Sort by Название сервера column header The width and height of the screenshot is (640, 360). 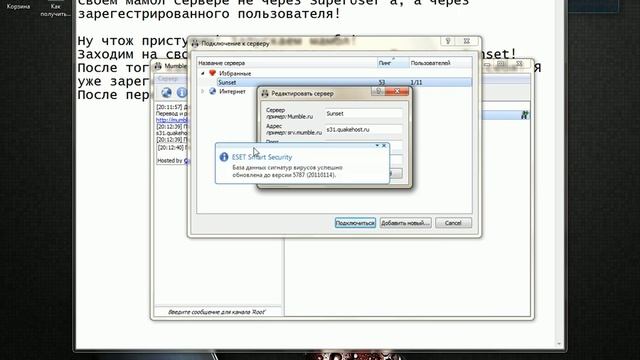pos(287,63)
